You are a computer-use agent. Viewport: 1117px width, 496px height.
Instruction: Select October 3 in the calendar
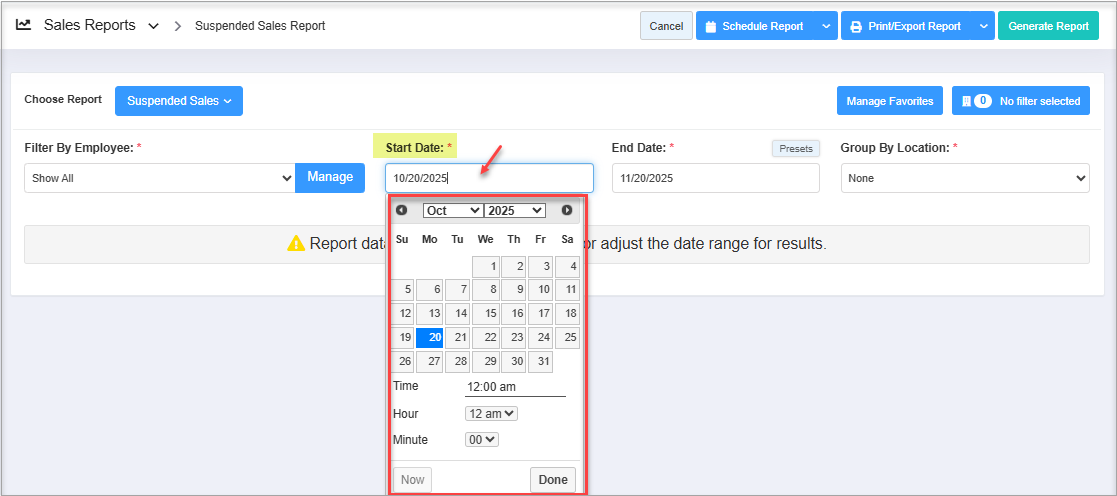click(x=541, y=267)
